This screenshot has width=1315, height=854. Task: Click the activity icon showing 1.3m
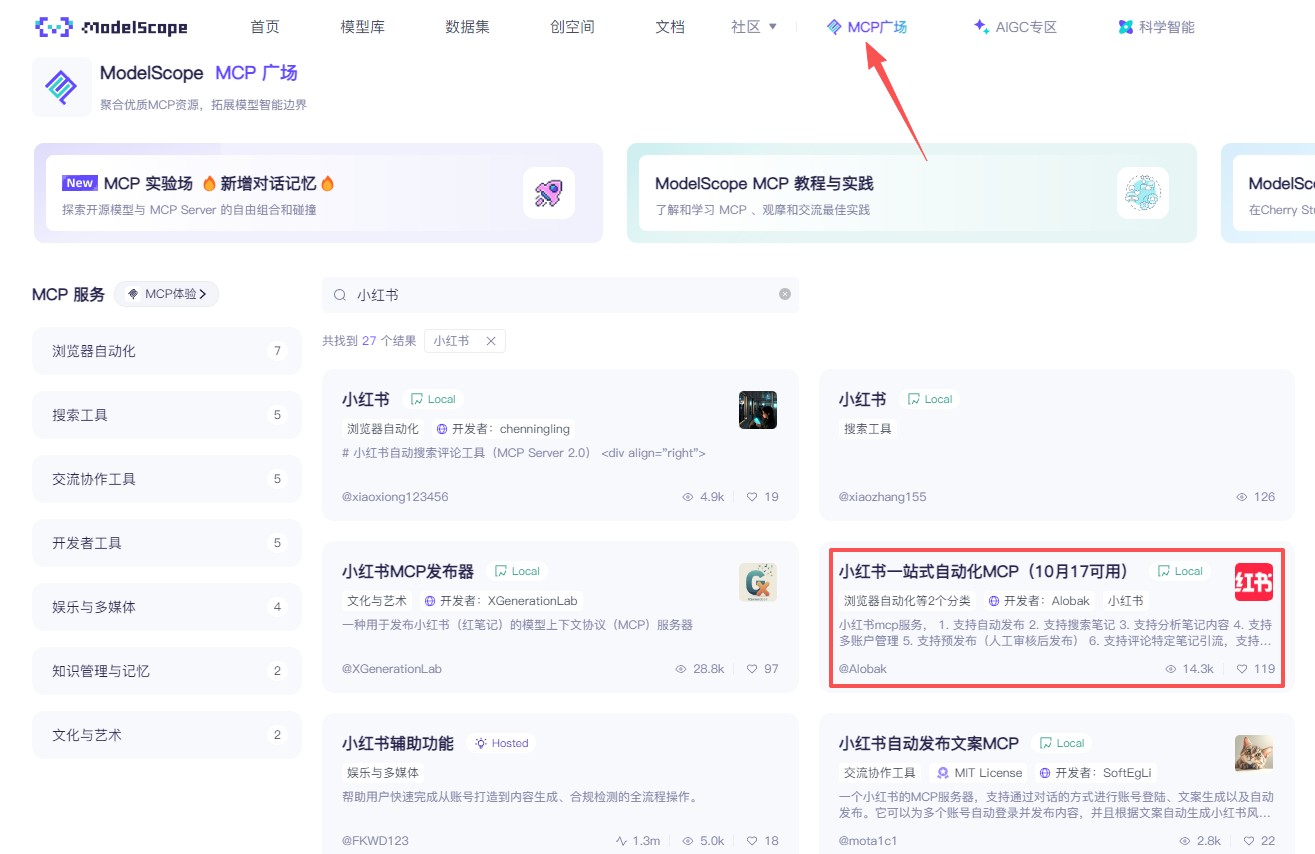[622, 841]
